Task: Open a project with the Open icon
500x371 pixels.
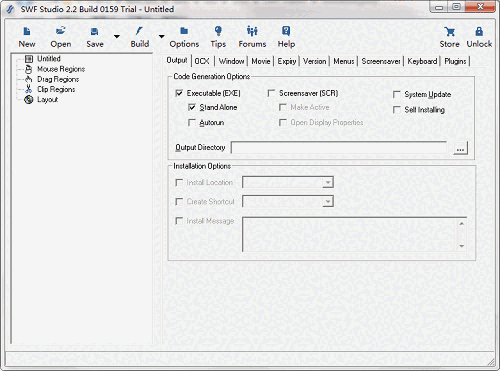Action: (x=61, y=31)
